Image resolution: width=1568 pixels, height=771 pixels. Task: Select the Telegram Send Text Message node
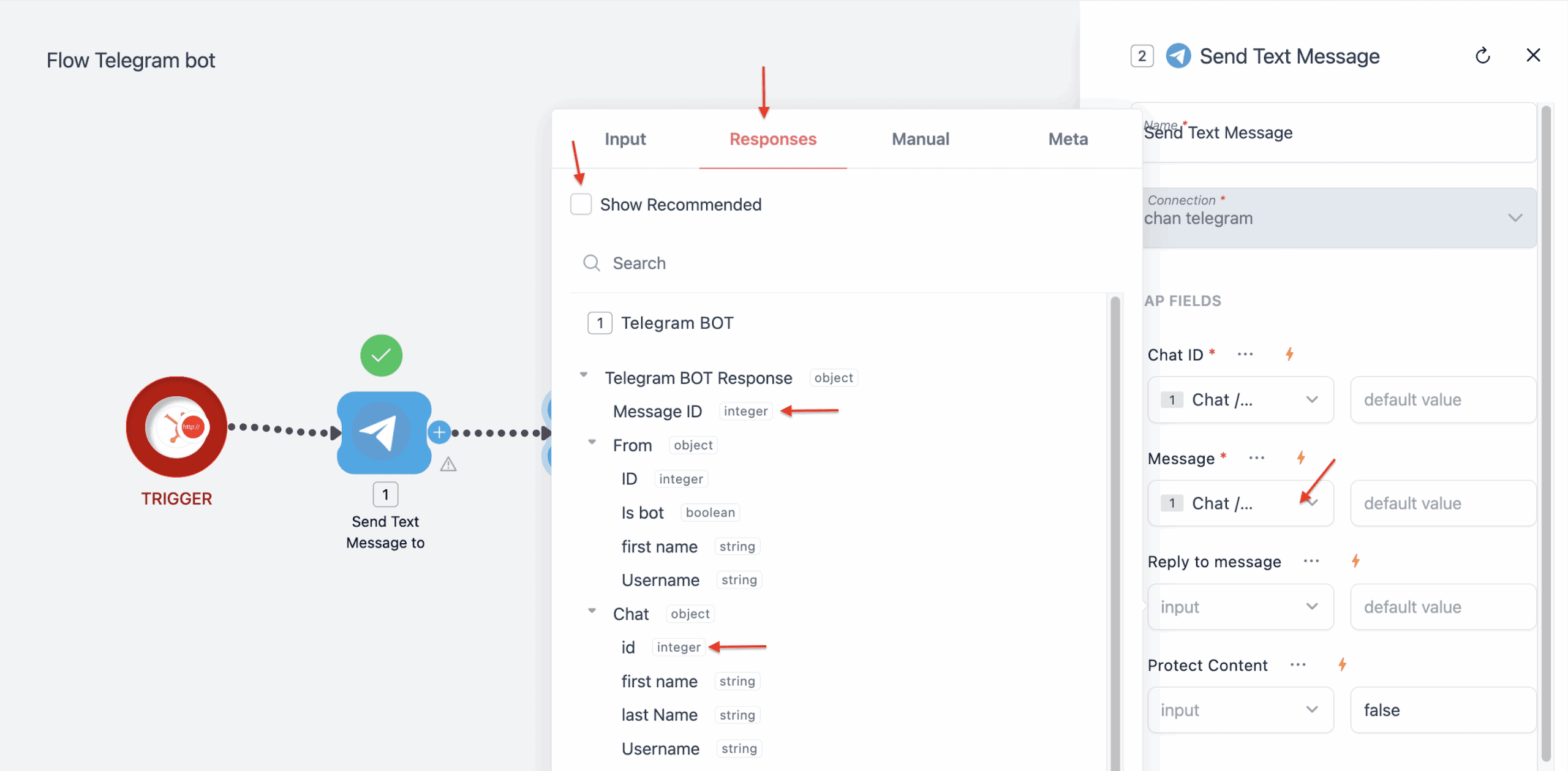click(x=384, y=432)
